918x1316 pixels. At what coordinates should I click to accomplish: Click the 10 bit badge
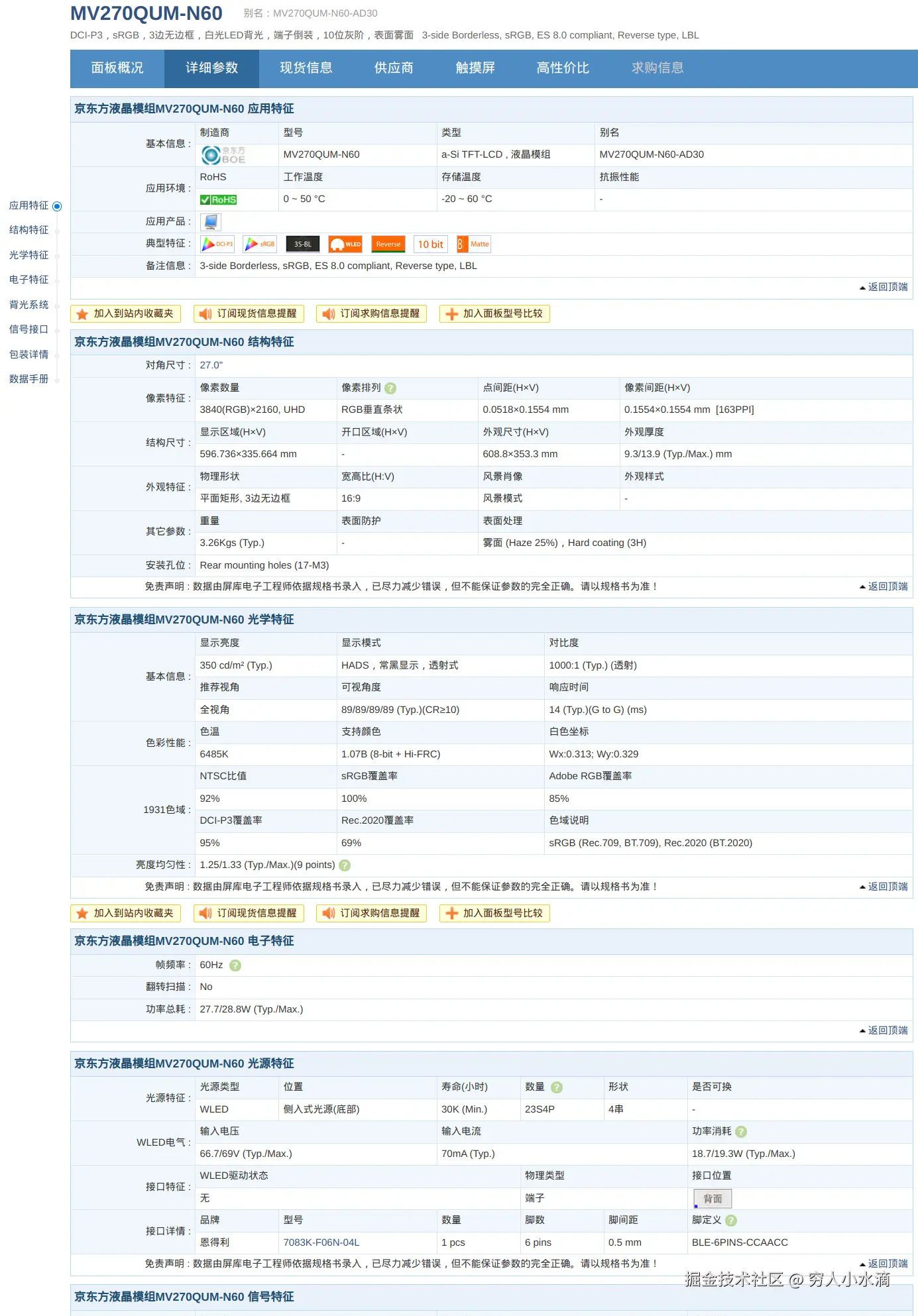(431, 244)
